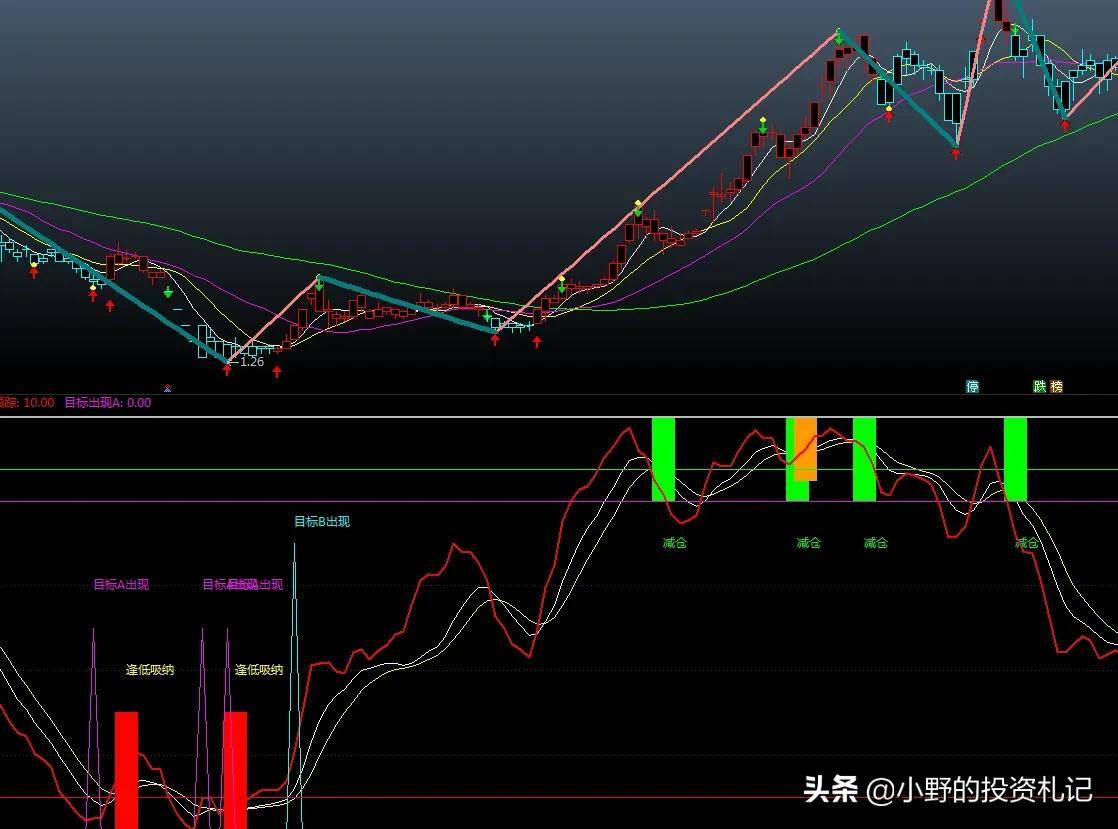Click the green 跌 (fall) marker icon
The width and height of the screenshot is (1118, 829).
point(1040,386)
